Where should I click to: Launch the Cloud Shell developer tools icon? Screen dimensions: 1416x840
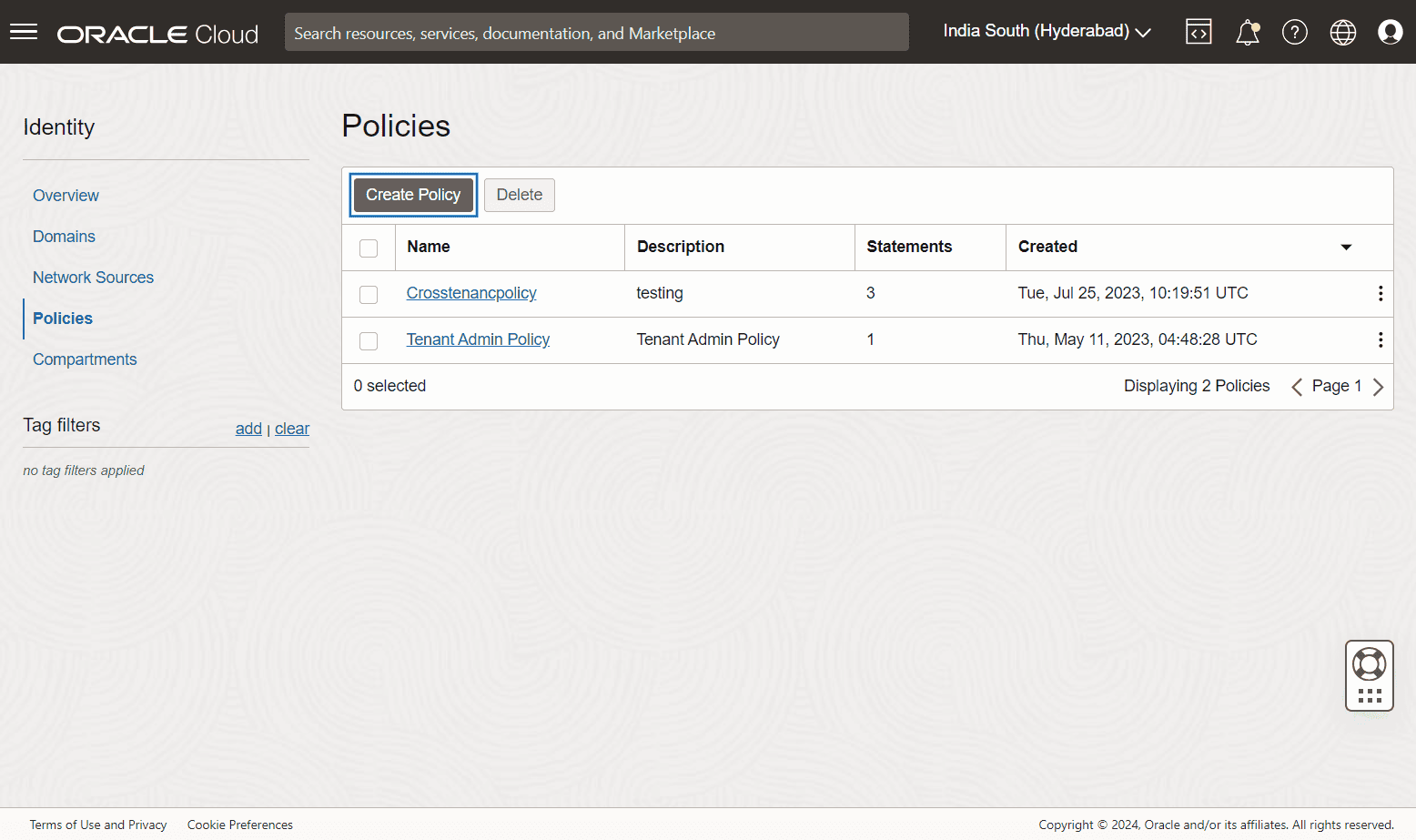pos(1199,32)
